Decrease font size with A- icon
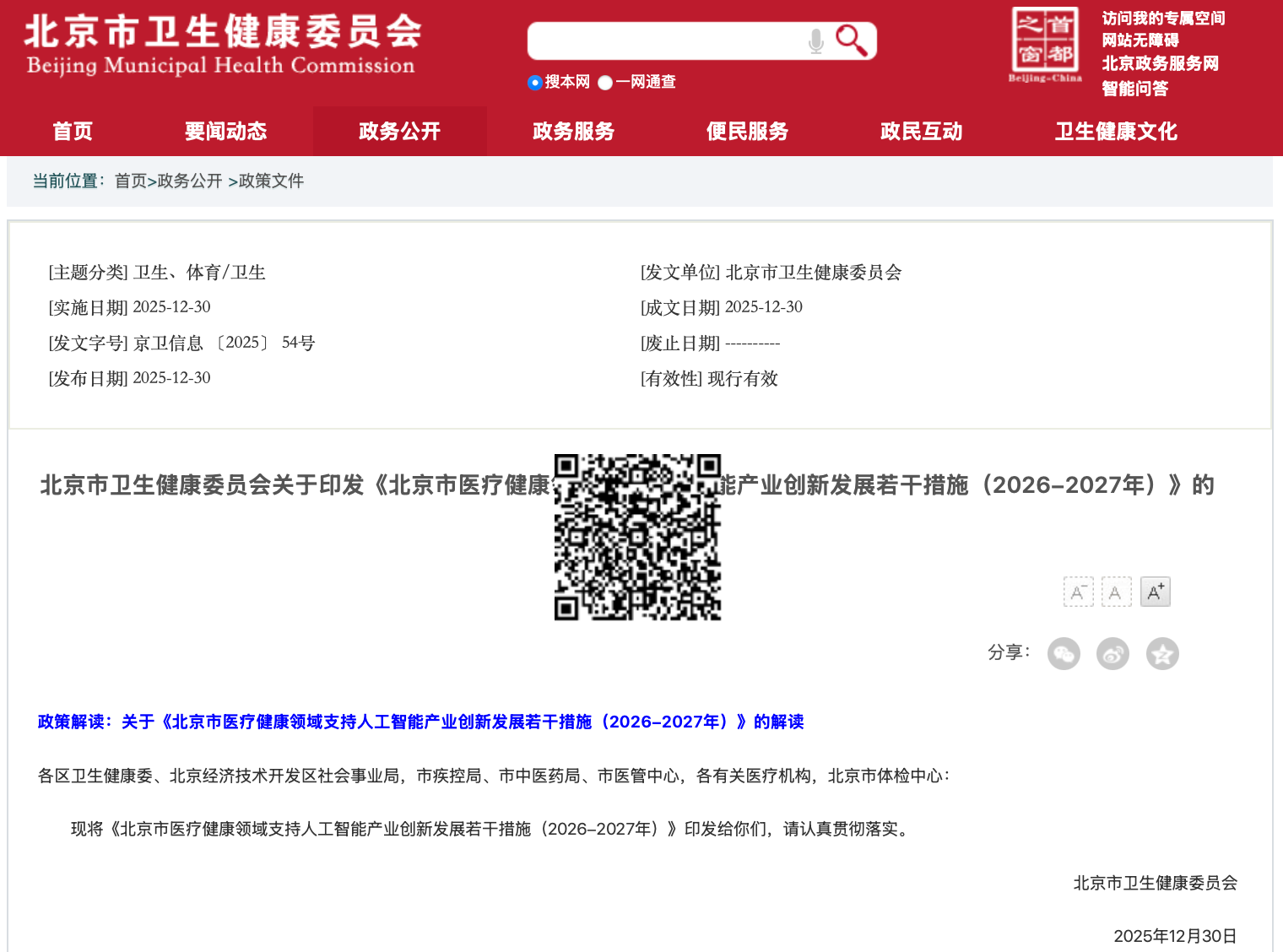This screenshot has width=1283, height=952. (x=1078, y=591)
